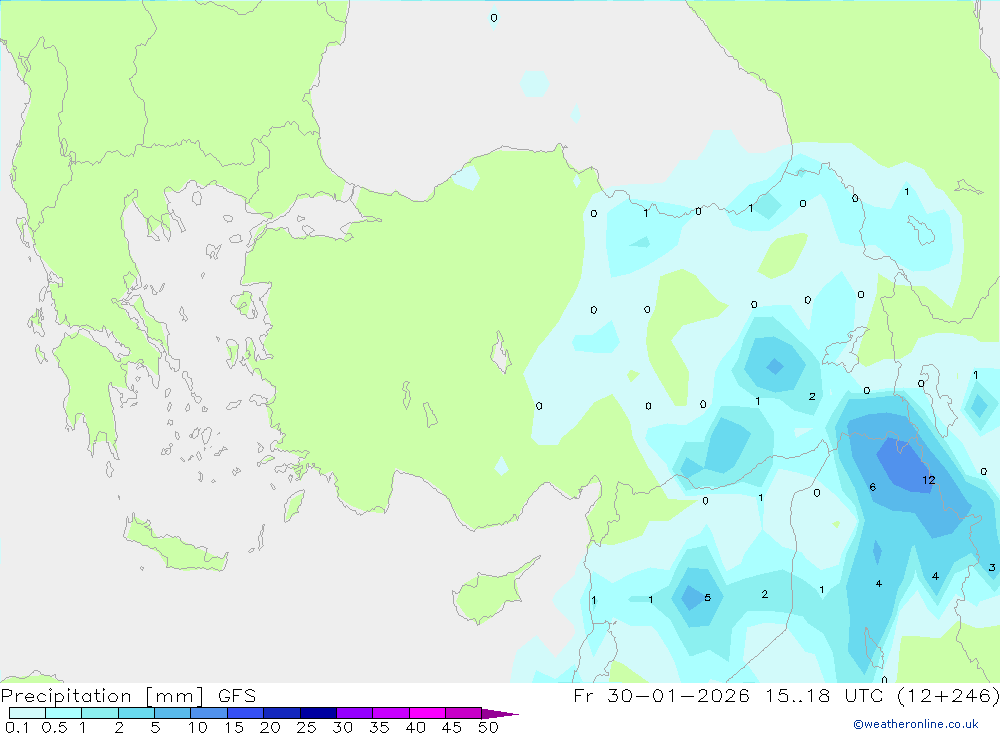Click the '35' legend scale label
Screen dimensions: 1000x733
click(x=379, y=727)
